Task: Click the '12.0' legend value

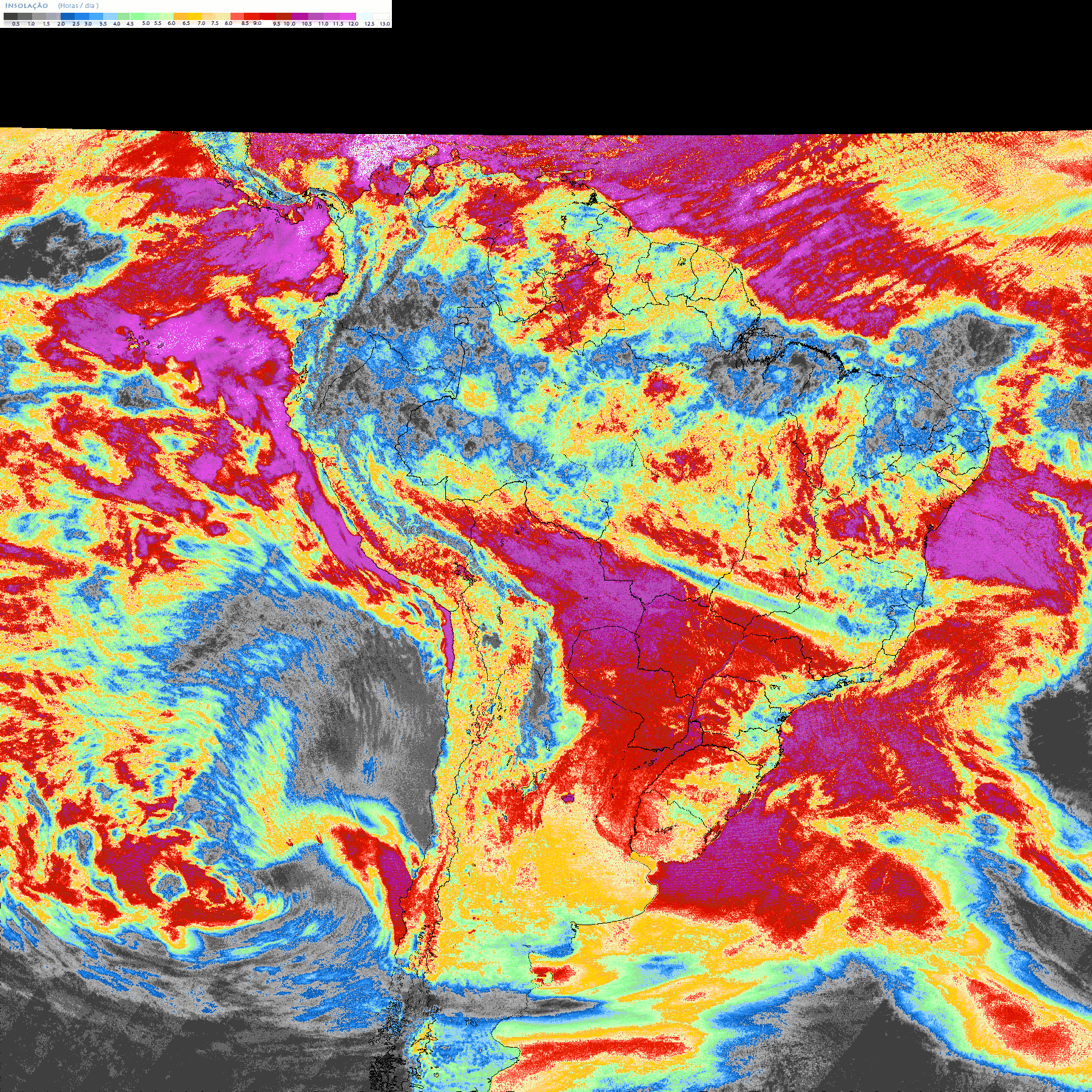Action: [x=354, y=24]
